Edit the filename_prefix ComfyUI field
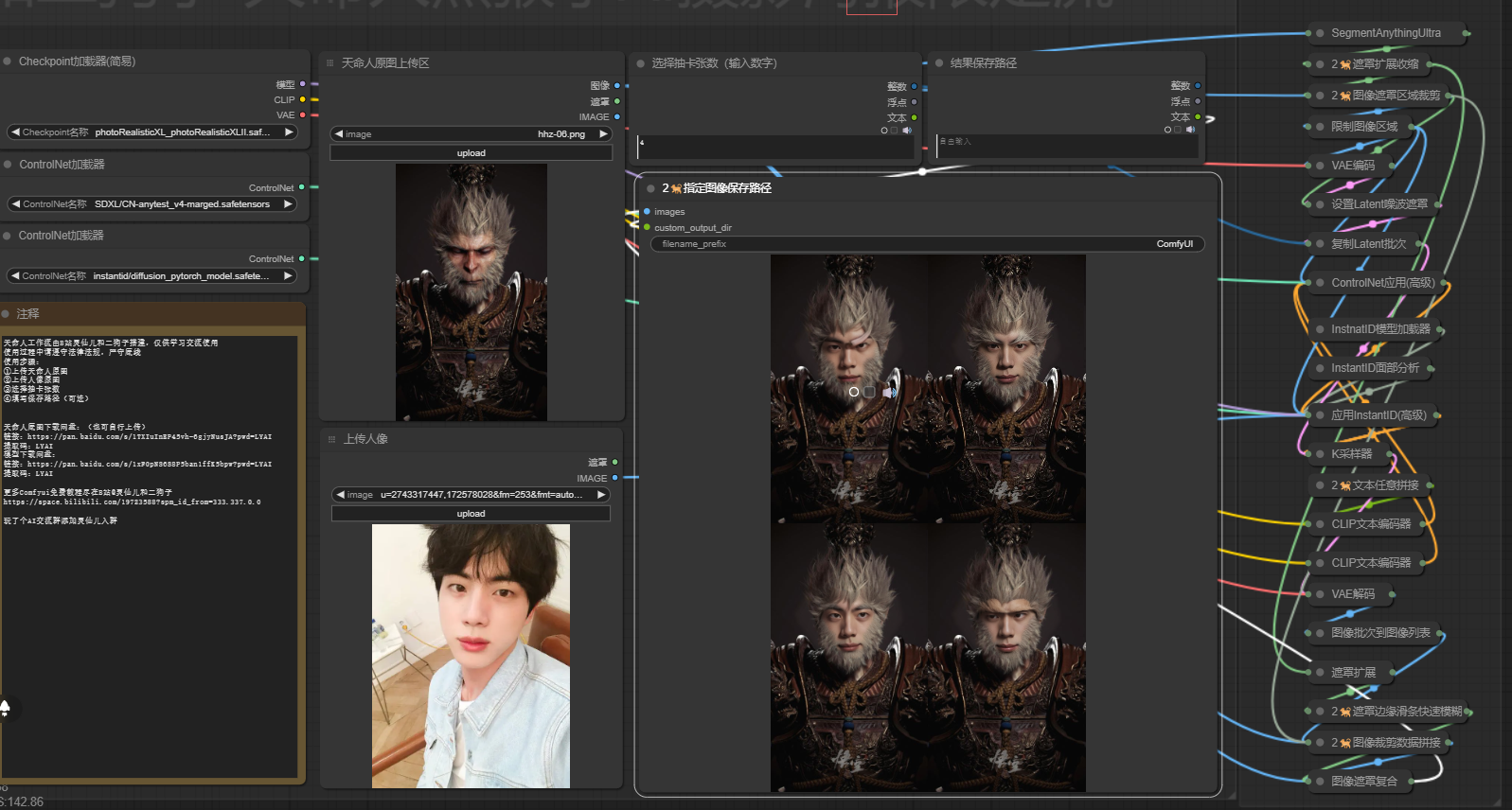This screenshot has width=1512, height=810. [928, 244]
